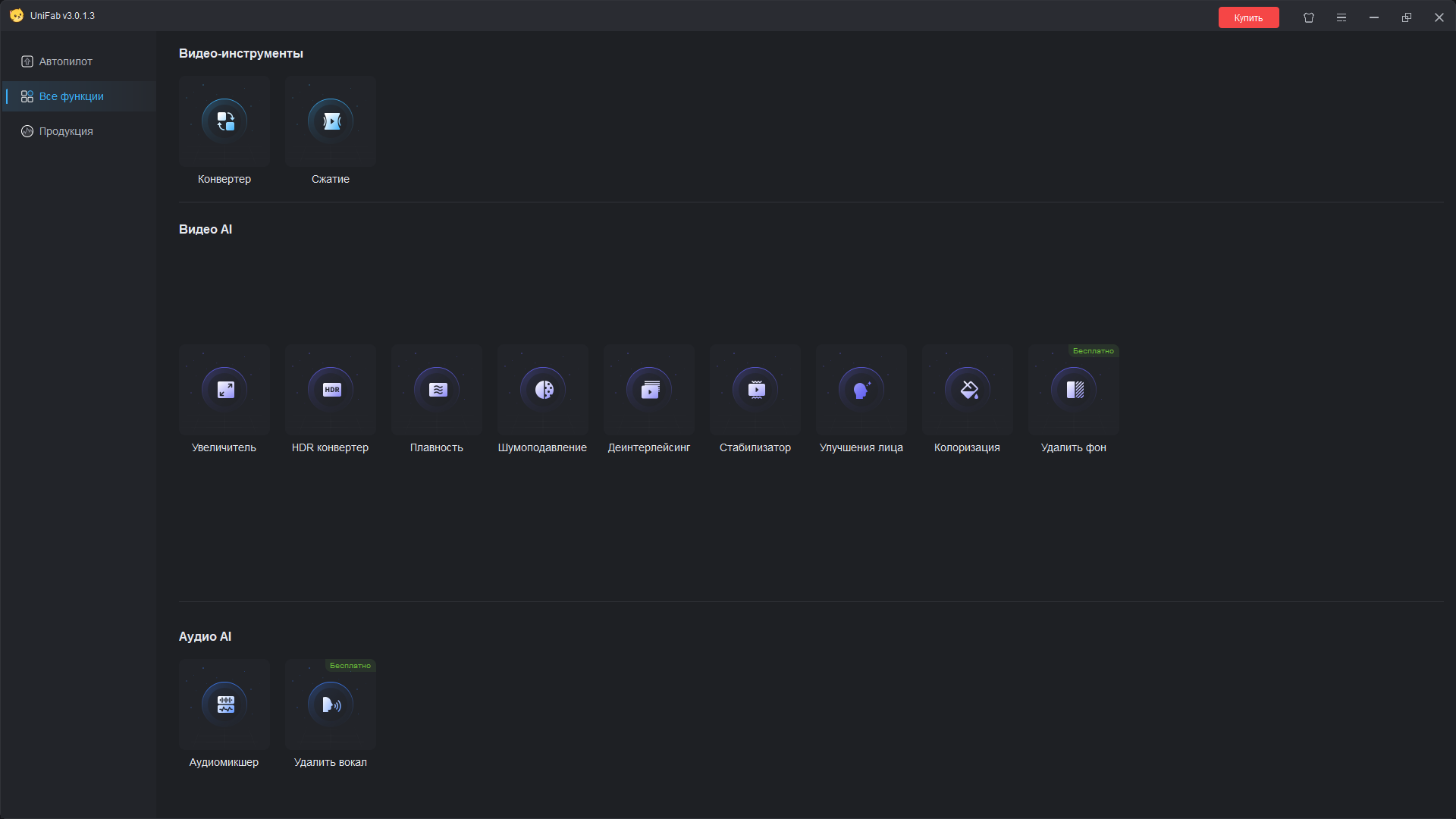Click the UniFab logo icon
Viewport: 1456px width, 819px height.
click(x=16, y=15)
